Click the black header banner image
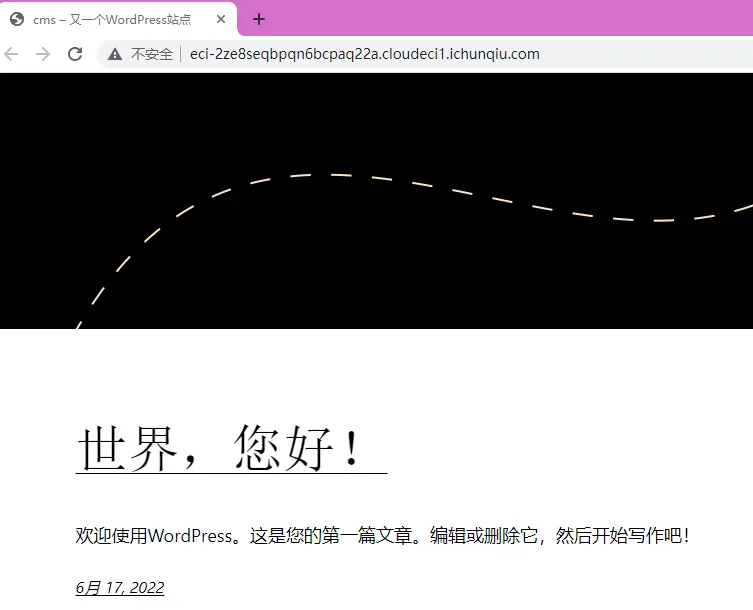Viewport: 753px width, 610px height. pos(376,201)
